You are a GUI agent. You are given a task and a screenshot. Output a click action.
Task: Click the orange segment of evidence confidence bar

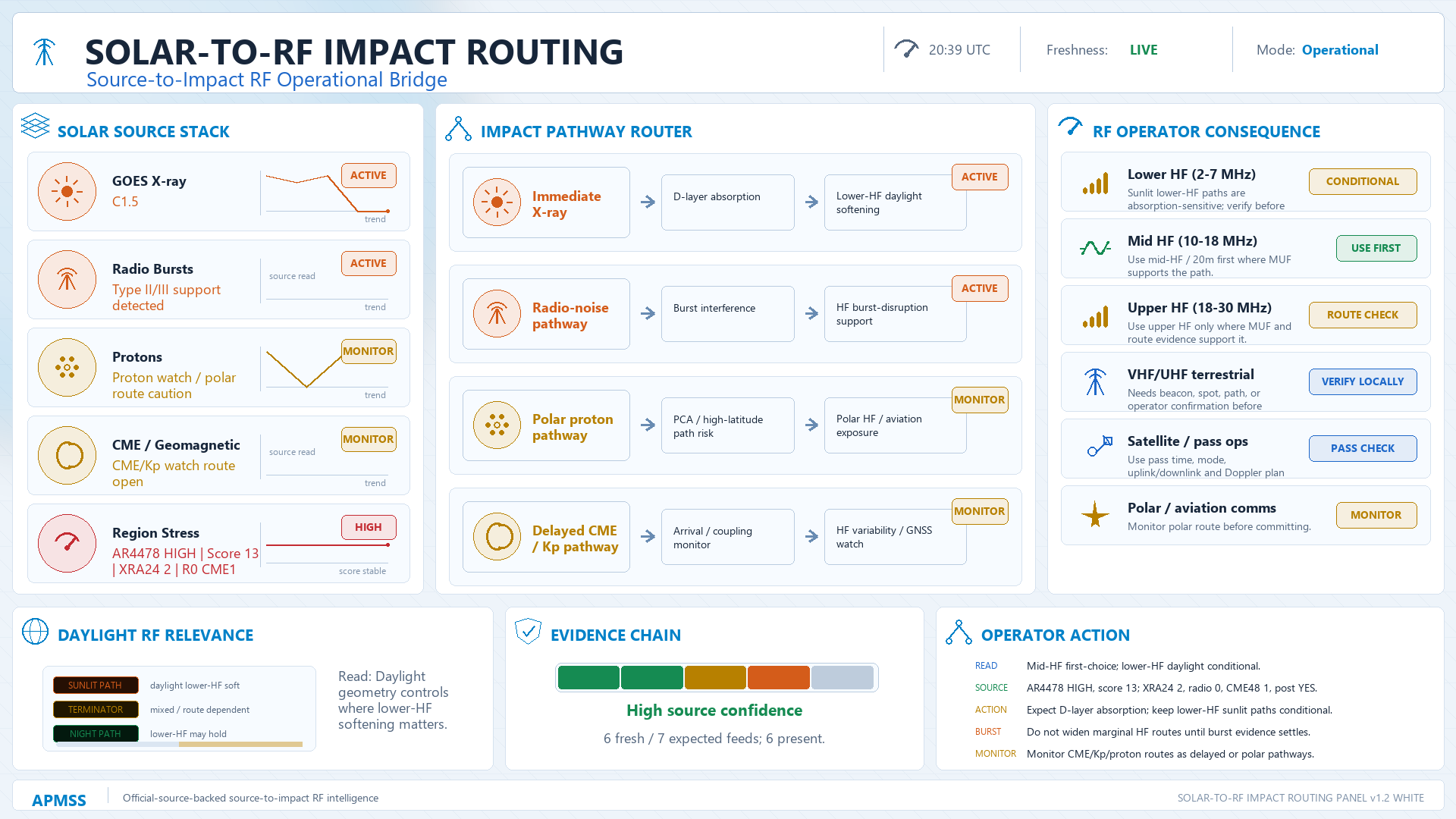point(779,677)
